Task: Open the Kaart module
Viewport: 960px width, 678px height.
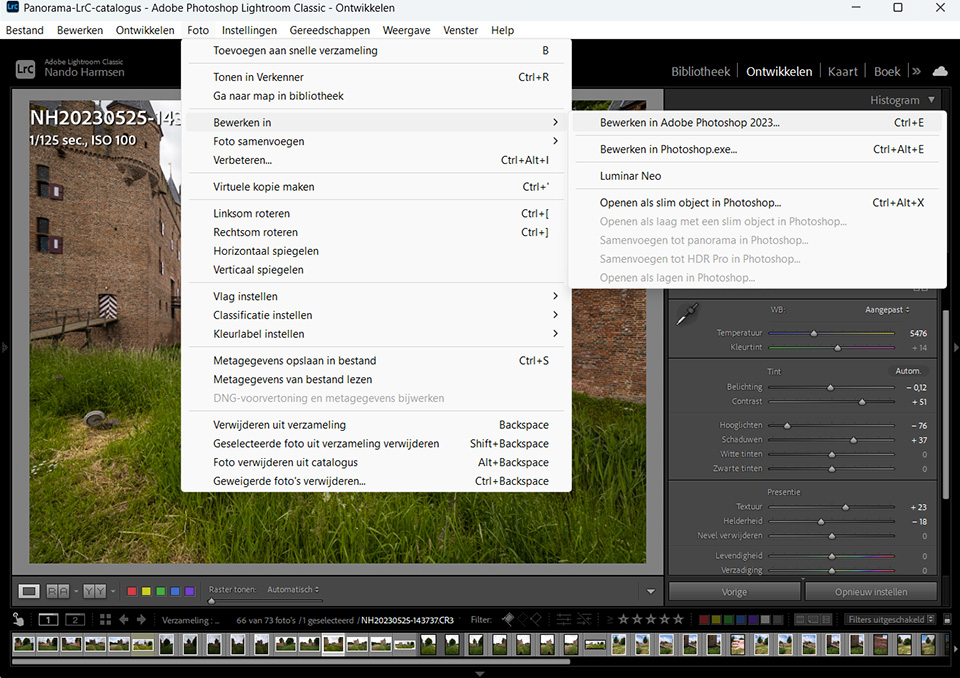Action: pos(842,72)
